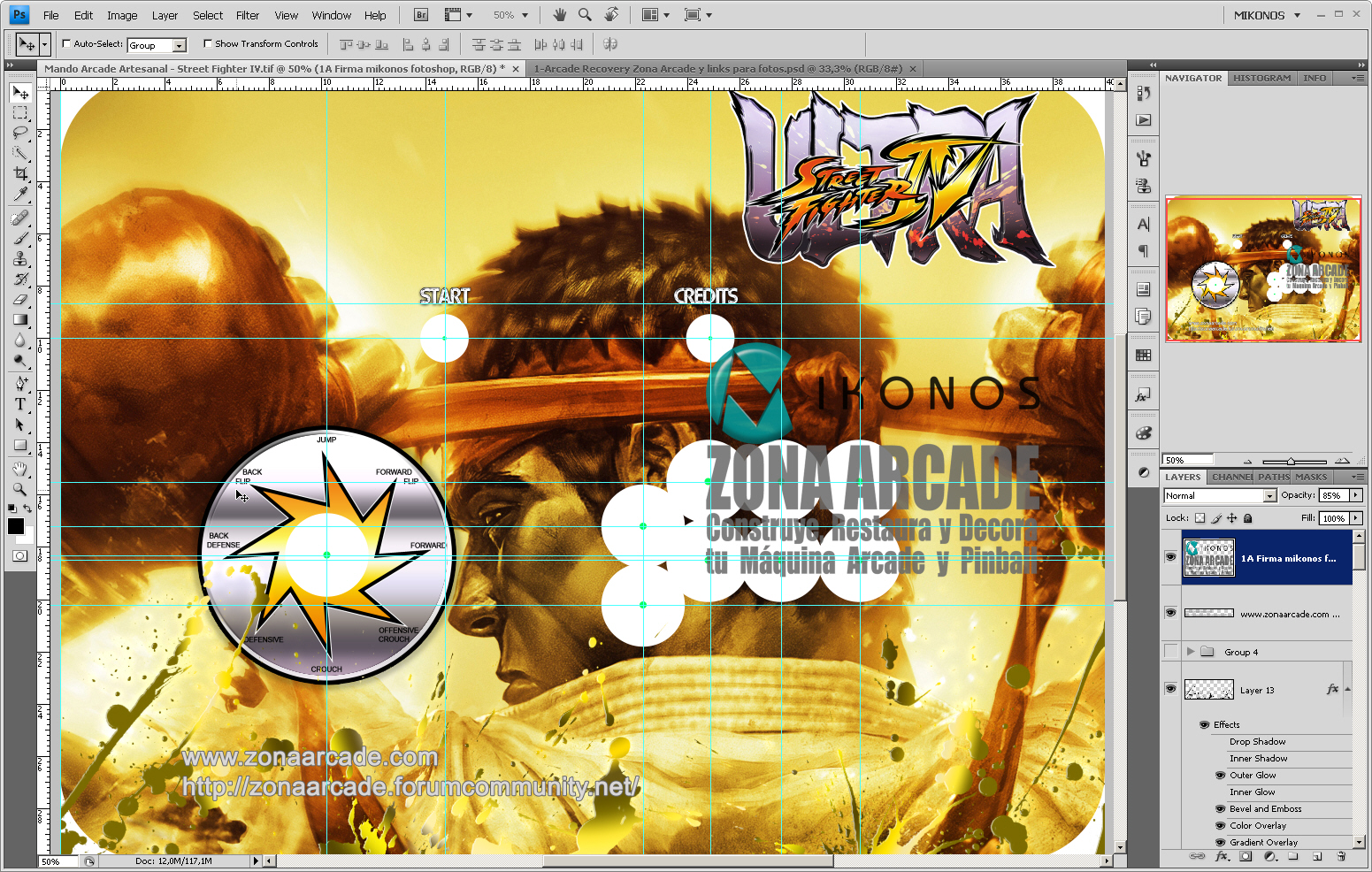Check Show Transform Controls
The width and height of the screenshot is (1372, 872).
coord(208,43)
